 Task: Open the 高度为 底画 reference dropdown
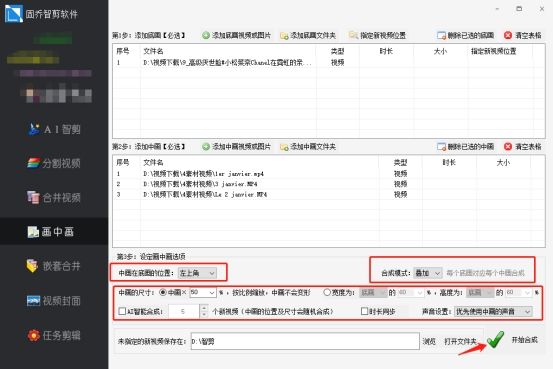pyautogui.click(x=480, y=292)
